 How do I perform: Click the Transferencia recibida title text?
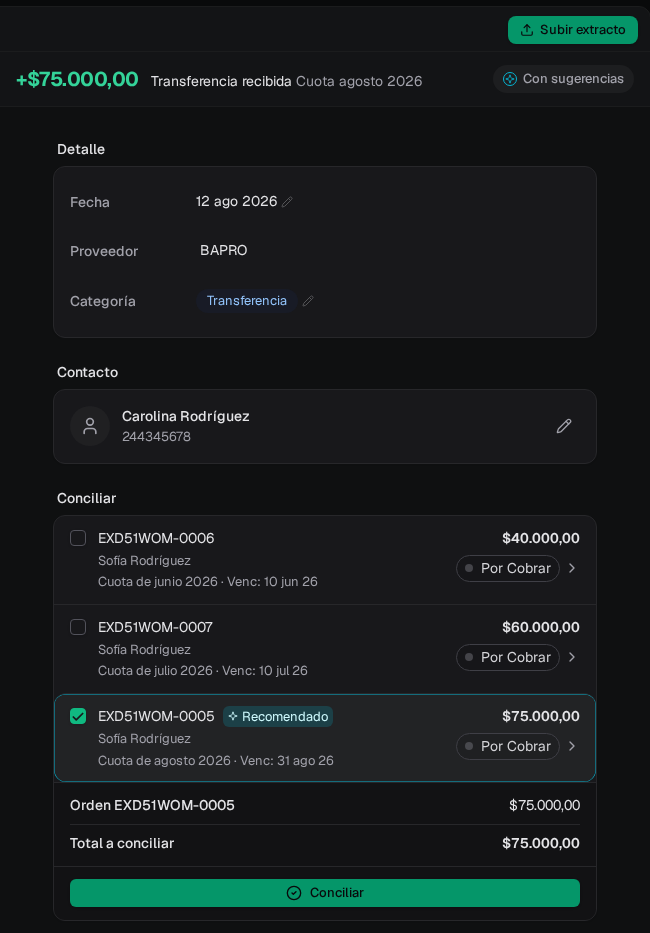click(x=221, y=82)
